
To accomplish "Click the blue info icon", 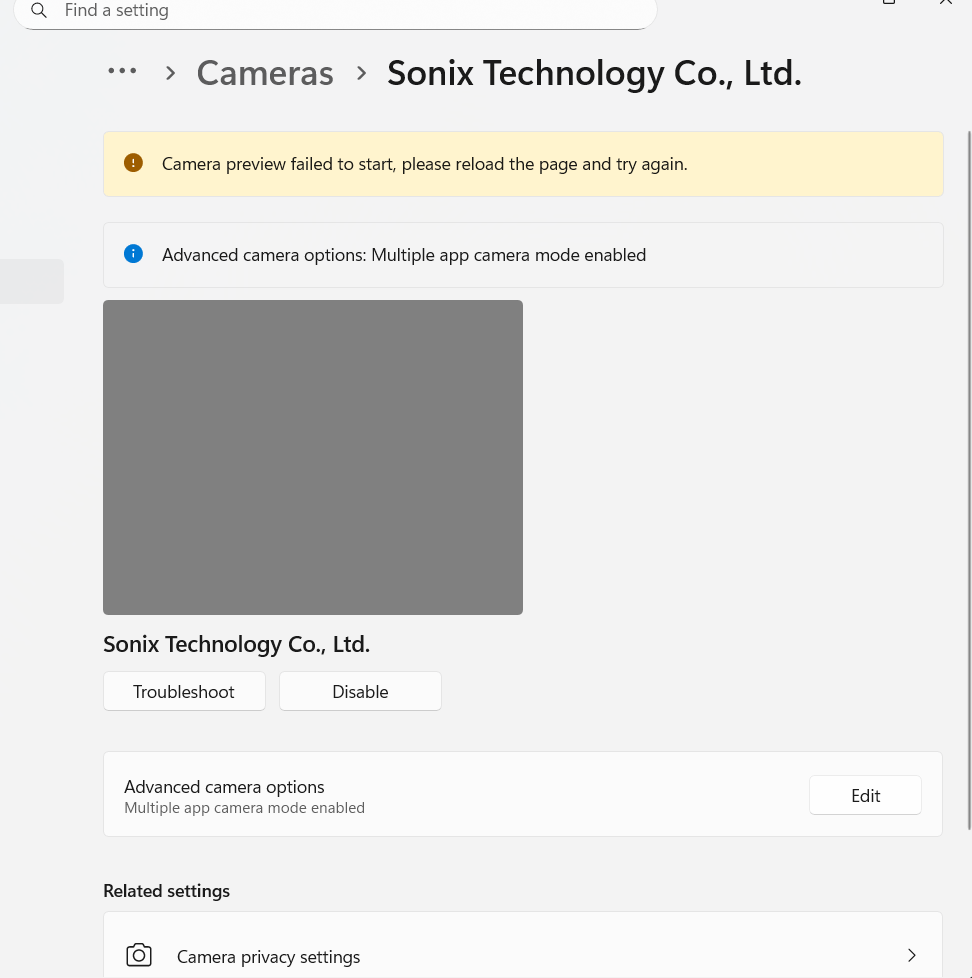I will click(133, 254).
